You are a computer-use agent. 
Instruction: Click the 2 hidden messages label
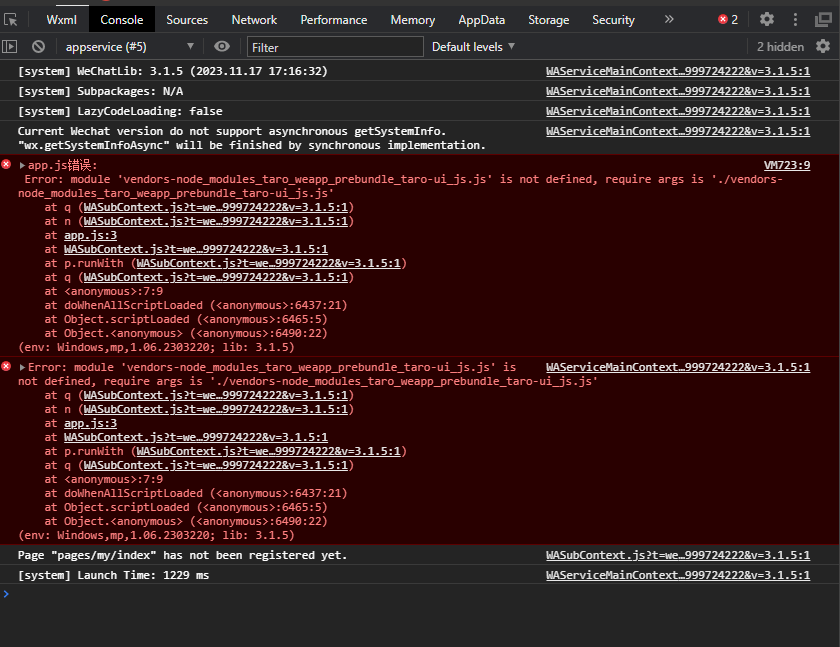tap(780, 46)
